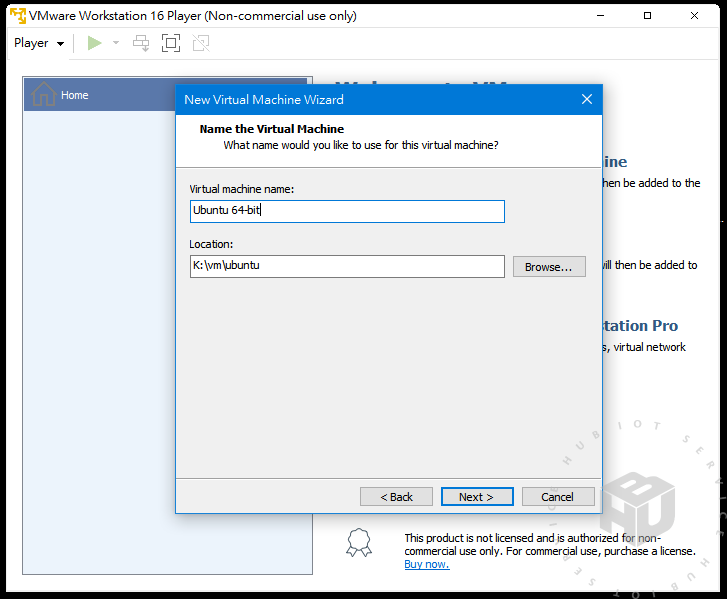Screen dimensions: 727x599
Task: Click the Location path field
Action: click(347, 266)
